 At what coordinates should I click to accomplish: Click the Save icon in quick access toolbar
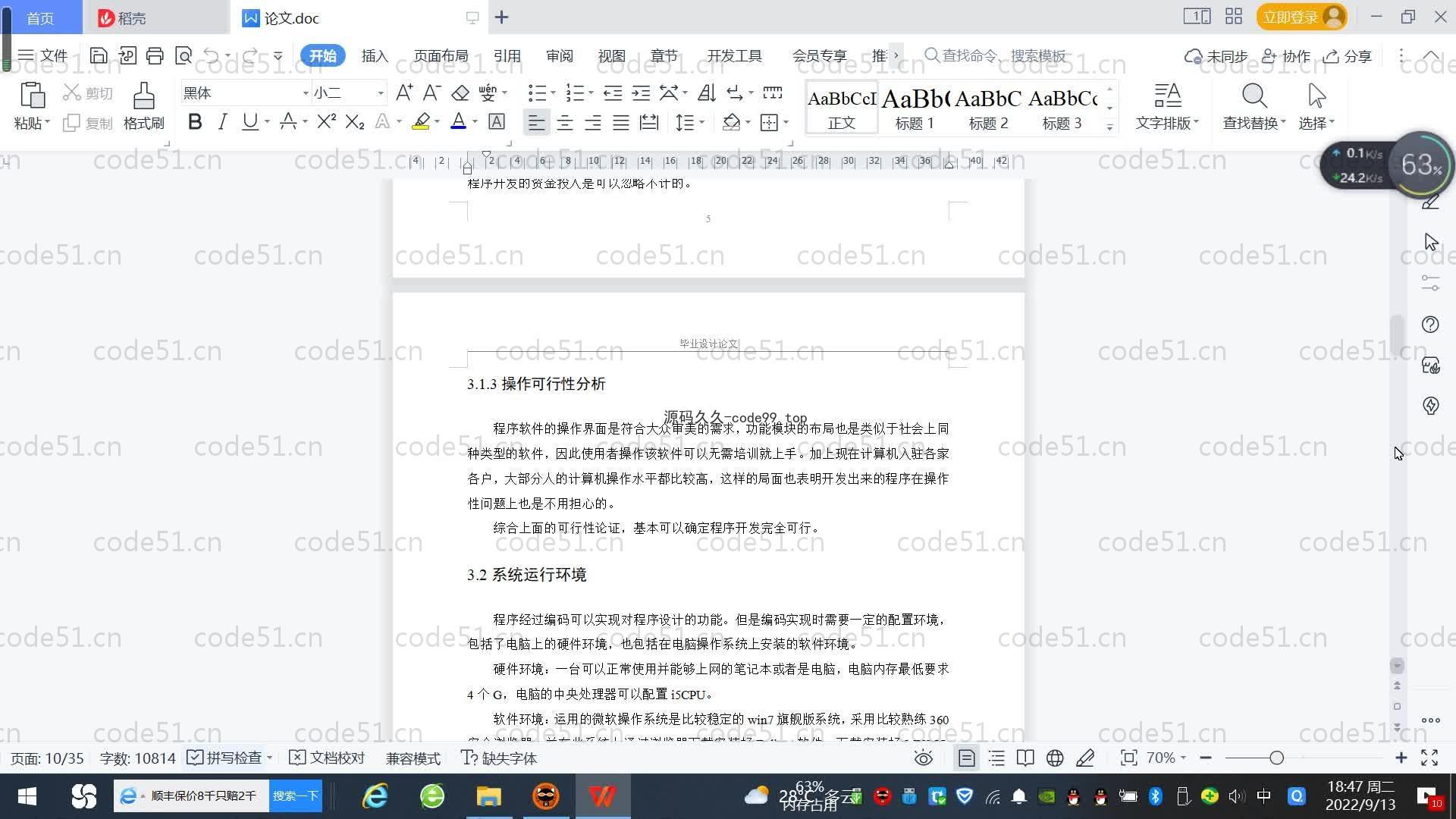[x=98, y=55]
